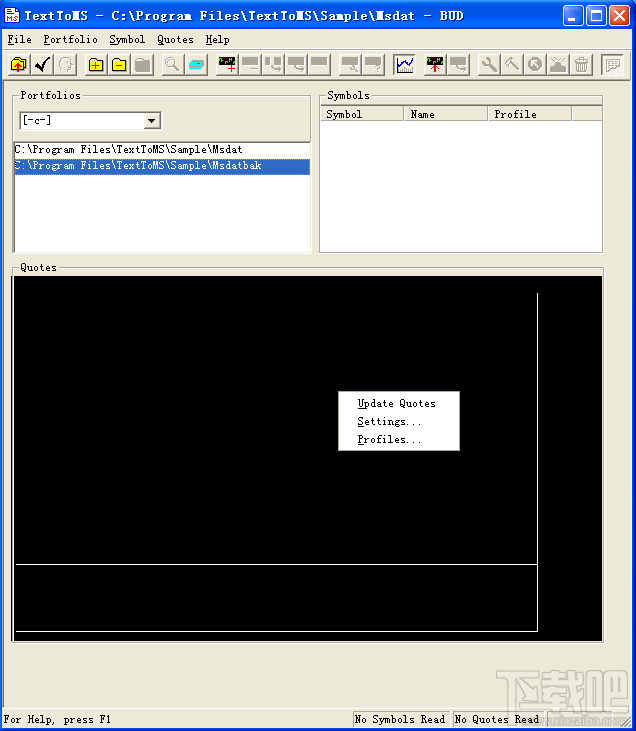
Task: Click the yellow folder minus (remove portfolio) icon
Action: pos(119,65)
